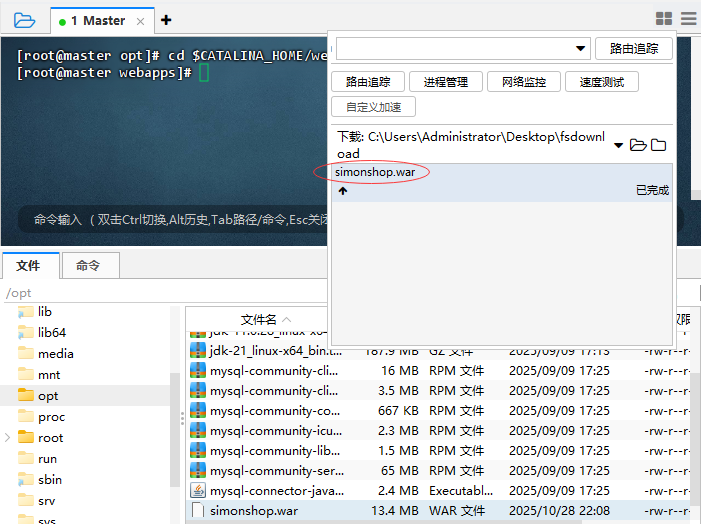Image resolution: width=701 pixels, height=524 pixels.
Task: Choose download folder with plain folder icon
Action: coord(658,145)
